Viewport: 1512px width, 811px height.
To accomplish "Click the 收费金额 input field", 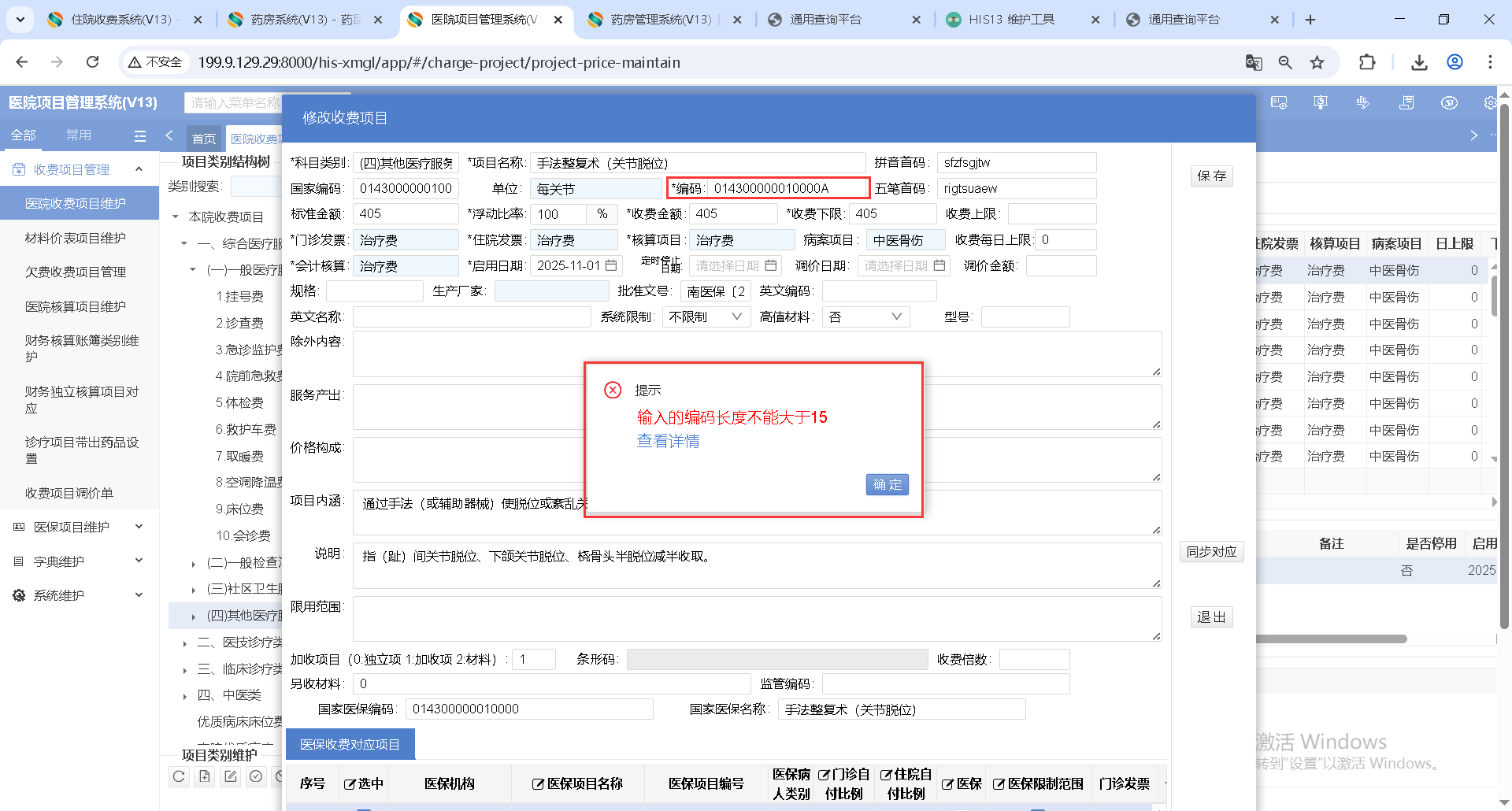I will [x=733, y=213].
